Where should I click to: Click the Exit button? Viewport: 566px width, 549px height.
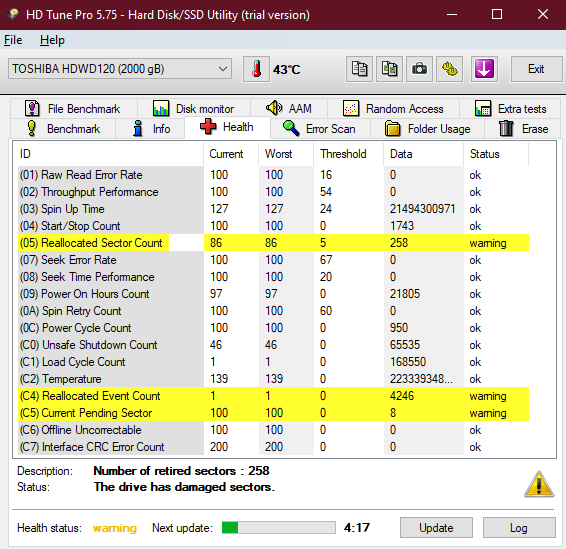536,69
